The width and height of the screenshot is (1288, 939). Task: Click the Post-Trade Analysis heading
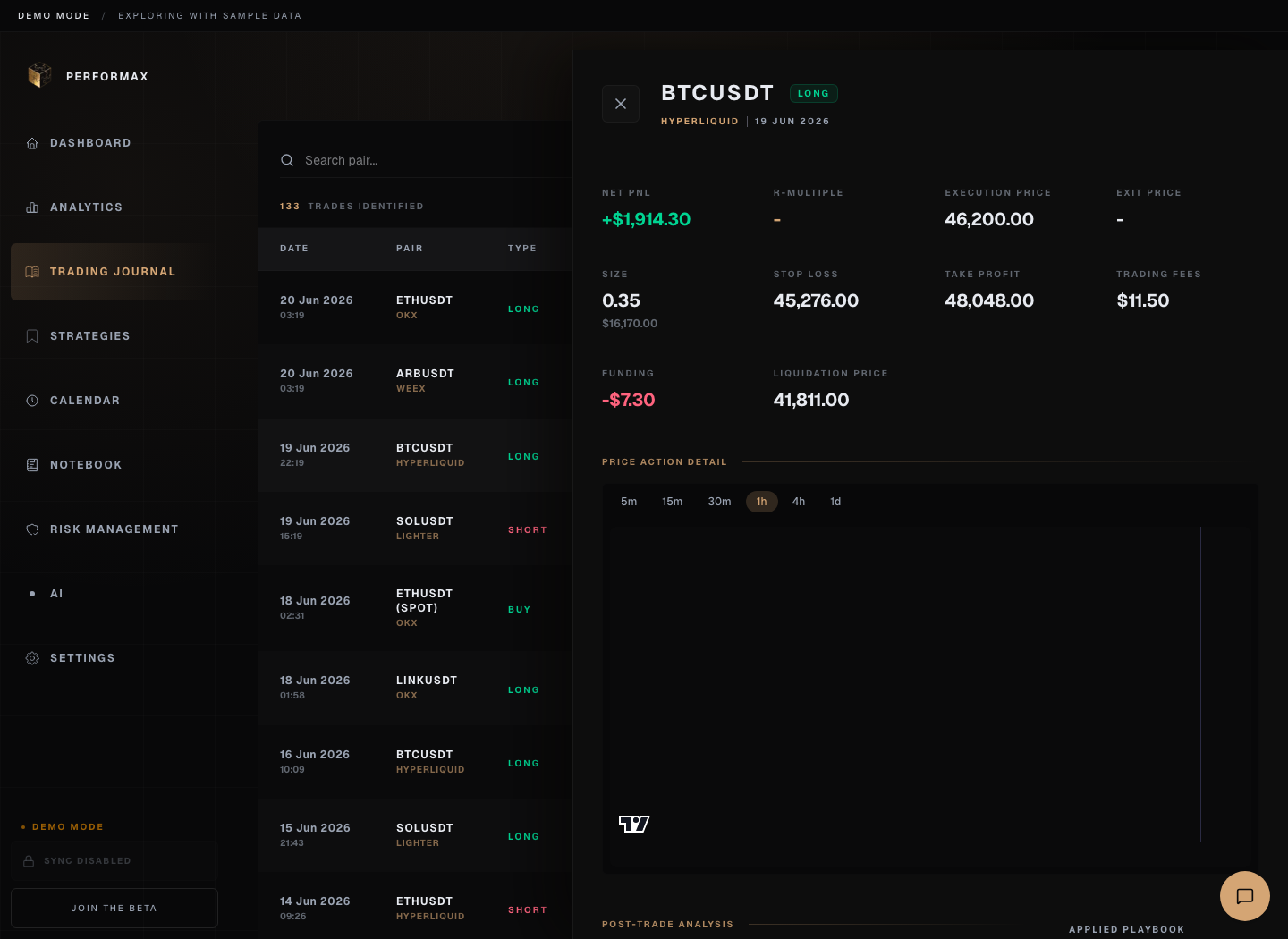click(x=667, y=925)
